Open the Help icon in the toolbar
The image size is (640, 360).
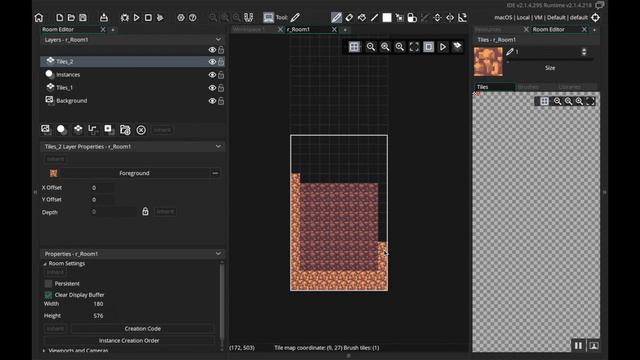tap(193, 18)
